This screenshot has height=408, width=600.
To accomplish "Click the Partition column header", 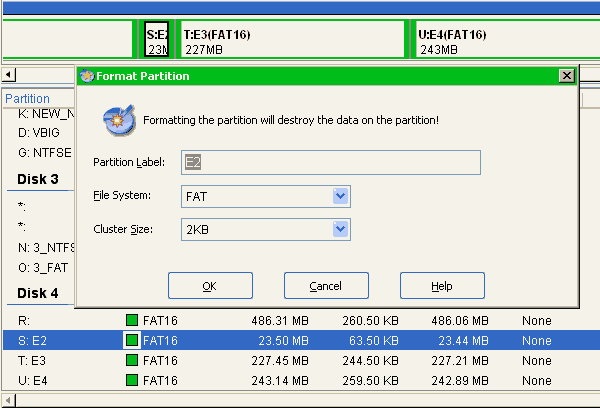I will pos(27,99).
